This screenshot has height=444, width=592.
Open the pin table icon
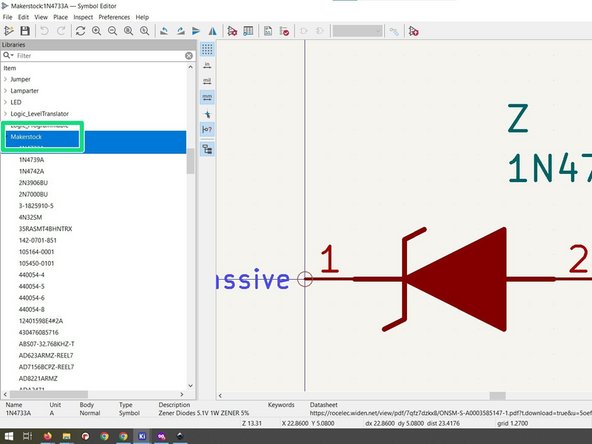pyautogui.click(x=248, y=31)
